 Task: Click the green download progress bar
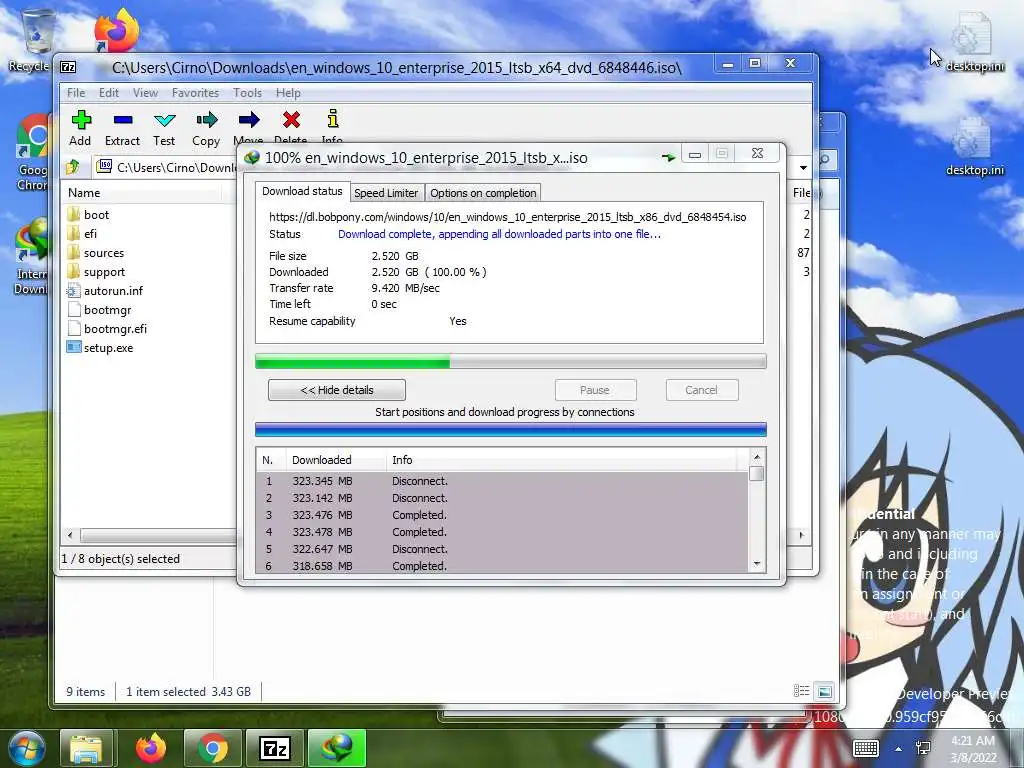click(x=510, y=361)
